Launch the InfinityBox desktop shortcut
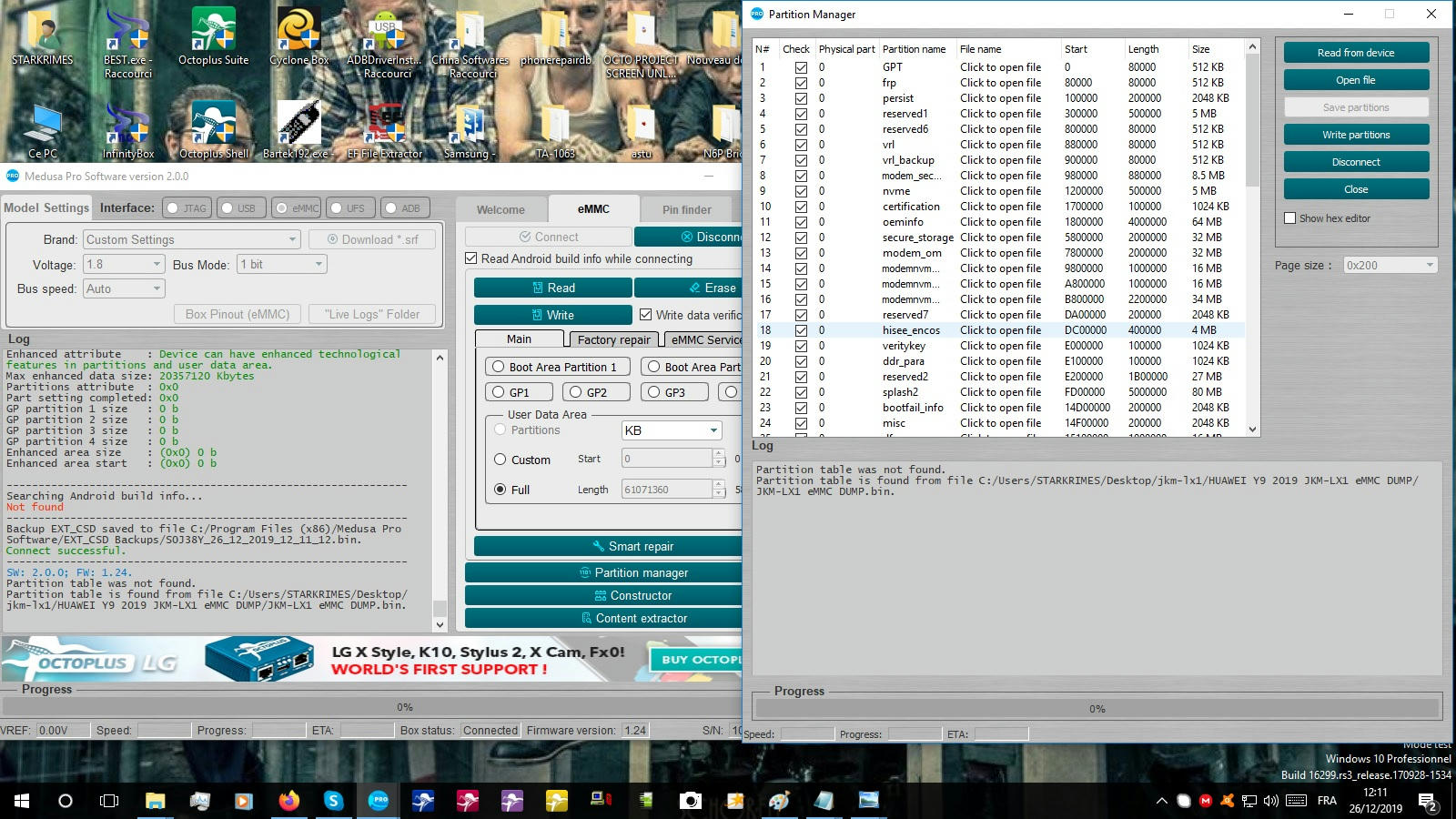Viewport: 1456px width, 819px height. pos(127,131)
